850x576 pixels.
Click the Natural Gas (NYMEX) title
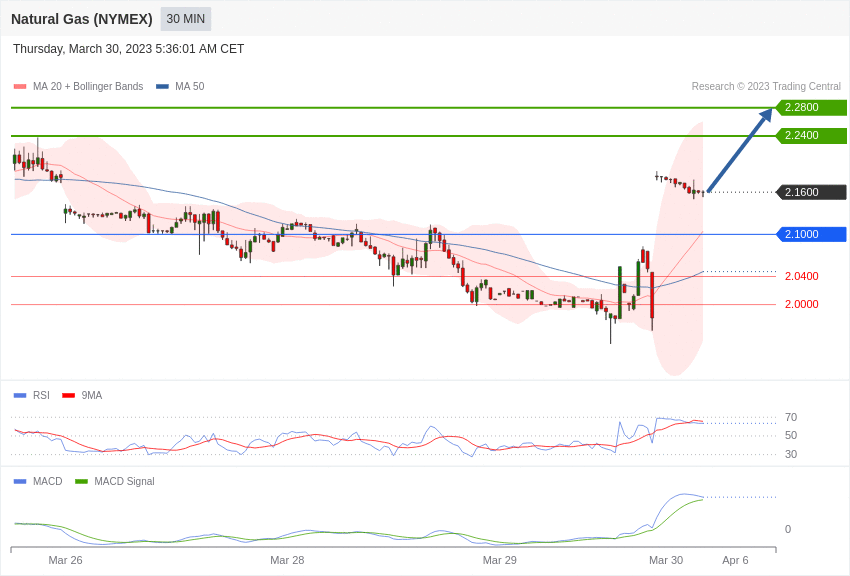pyautogui.click(x=82, y=19)
